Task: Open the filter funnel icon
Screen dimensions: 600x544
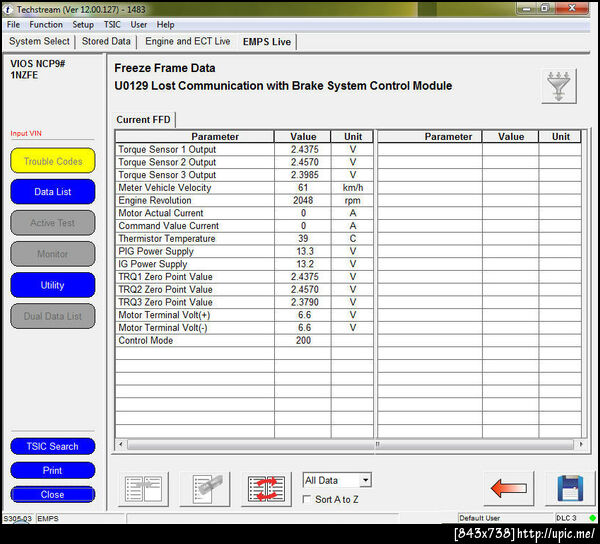Action: coord(559,86)
